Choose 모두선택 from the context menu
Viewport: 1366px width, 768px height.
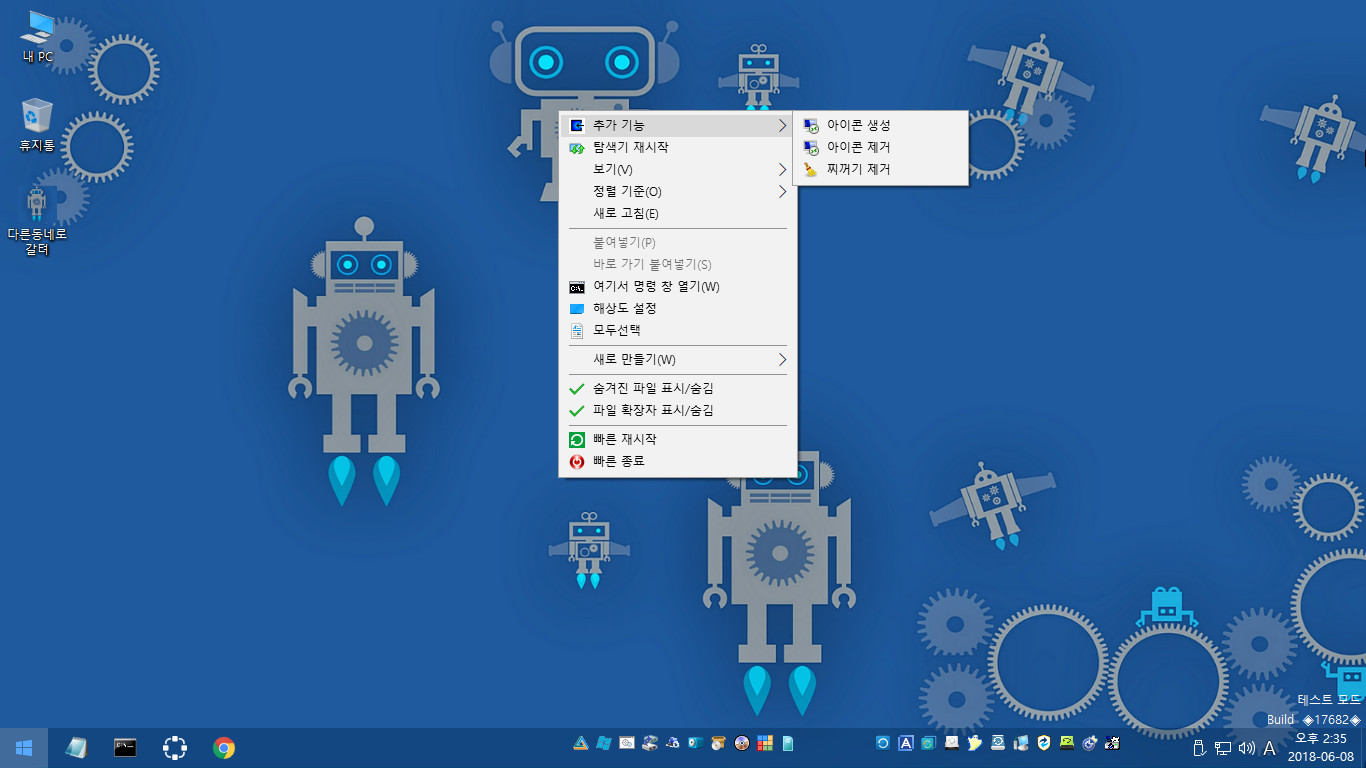(x=678, y=330)
